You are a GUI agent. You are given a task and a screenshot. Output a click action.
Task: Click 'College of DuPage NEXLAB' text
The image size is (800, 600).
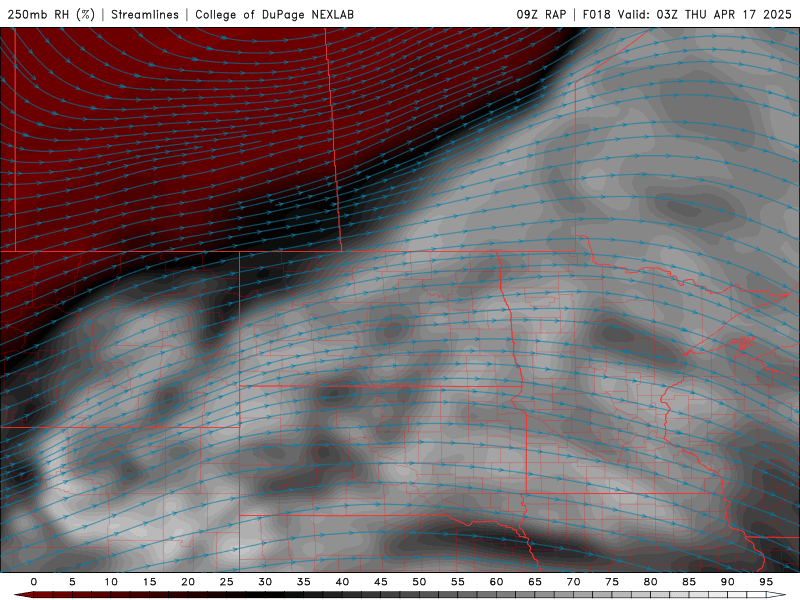click(274, 14)
